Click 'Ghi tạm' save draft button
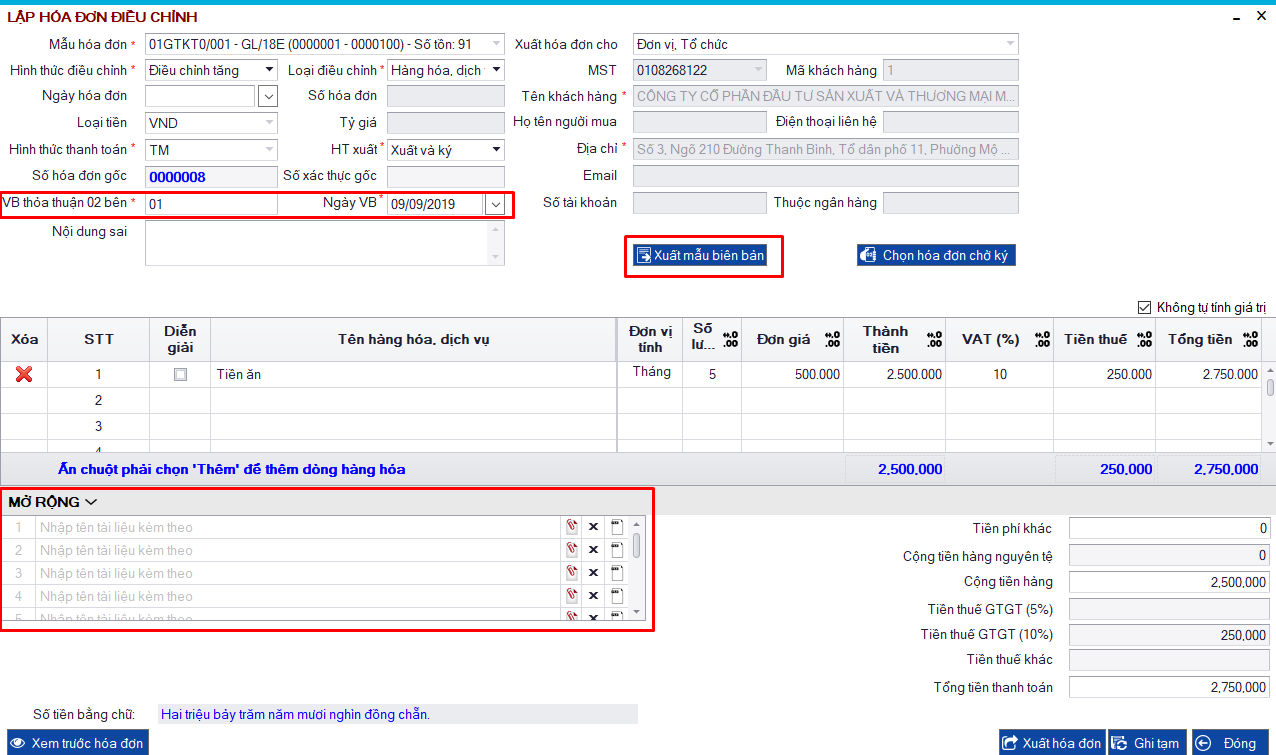Screen dimensions: 1276x755 pyautogui.click(x=1147, y=743)
